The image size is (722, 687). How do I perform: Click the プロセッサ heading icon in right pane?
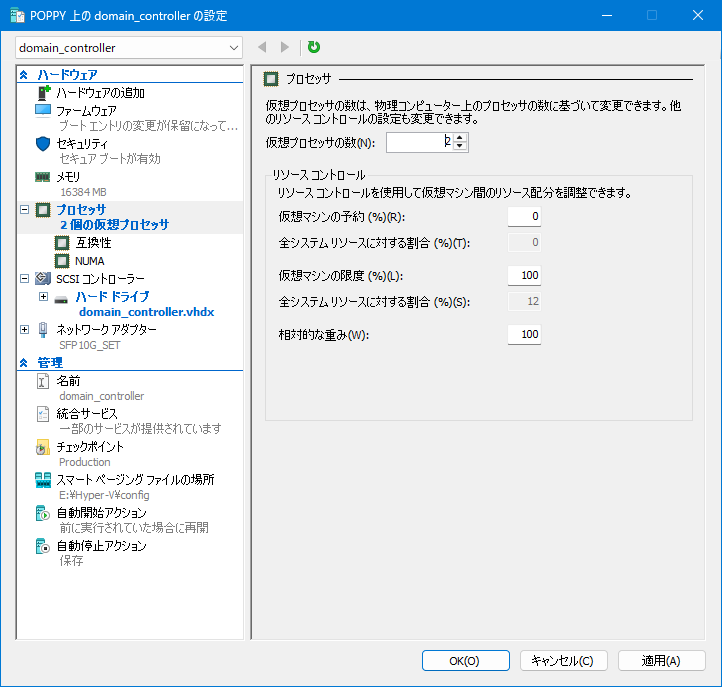(x=271, y=79)
